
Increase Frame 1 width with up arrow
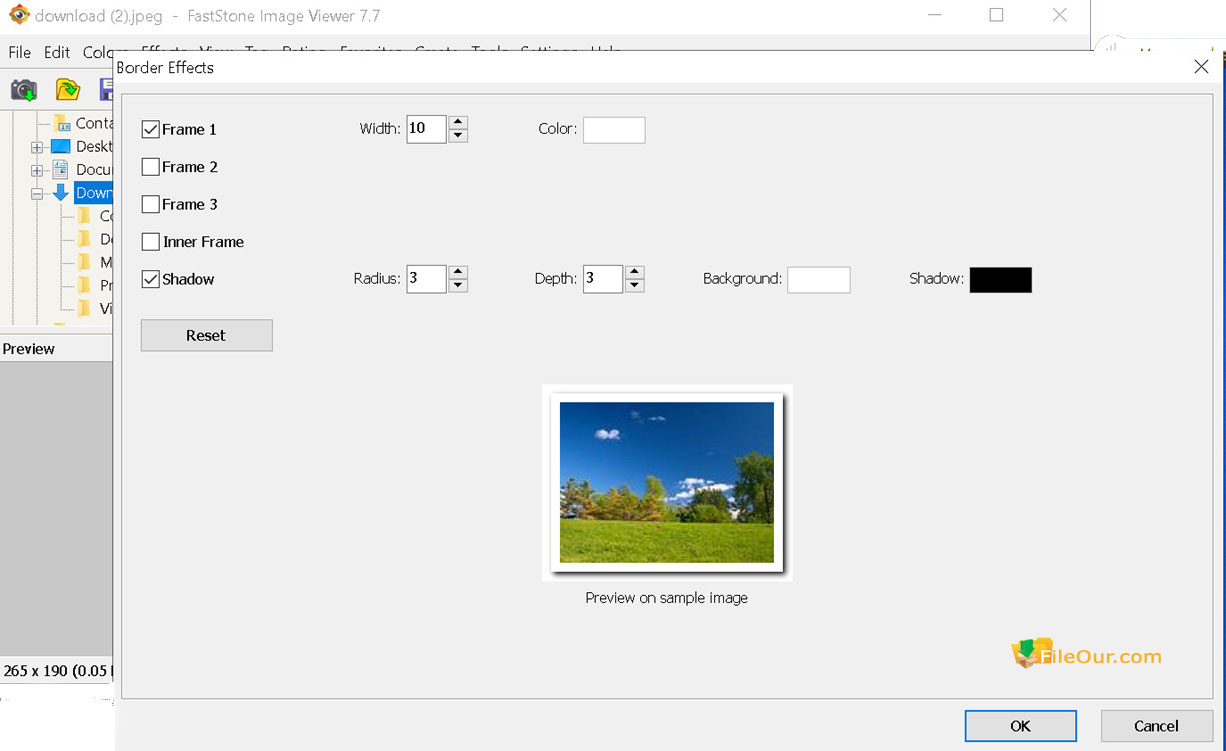tap(458, 122)
